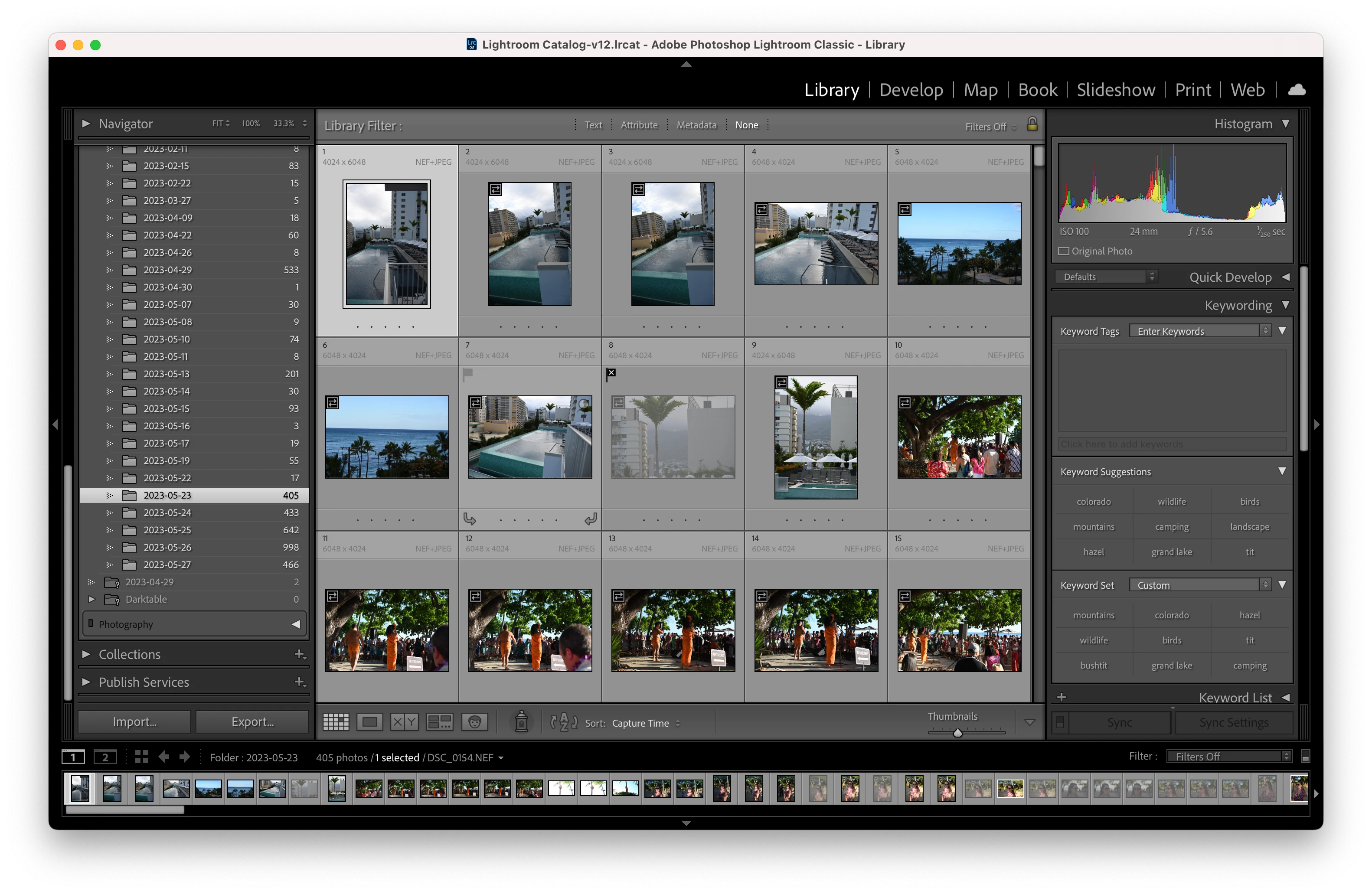Screen dimensions: 1372x894
Task: Switch to the Develop module
Action: [911, 90]
